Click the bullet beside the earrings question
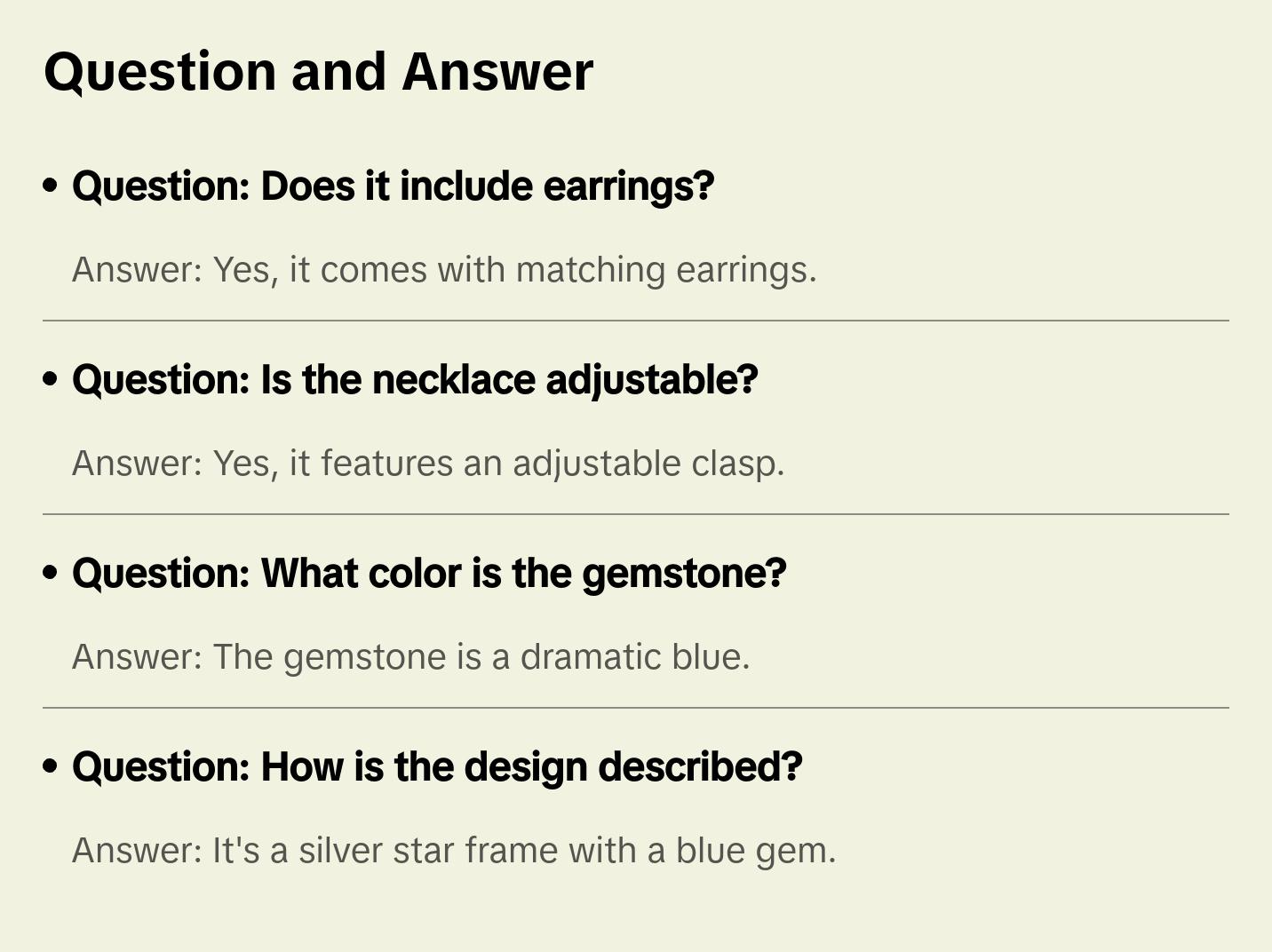Viewport: 1272px width, 952px height. coord(51,186)
